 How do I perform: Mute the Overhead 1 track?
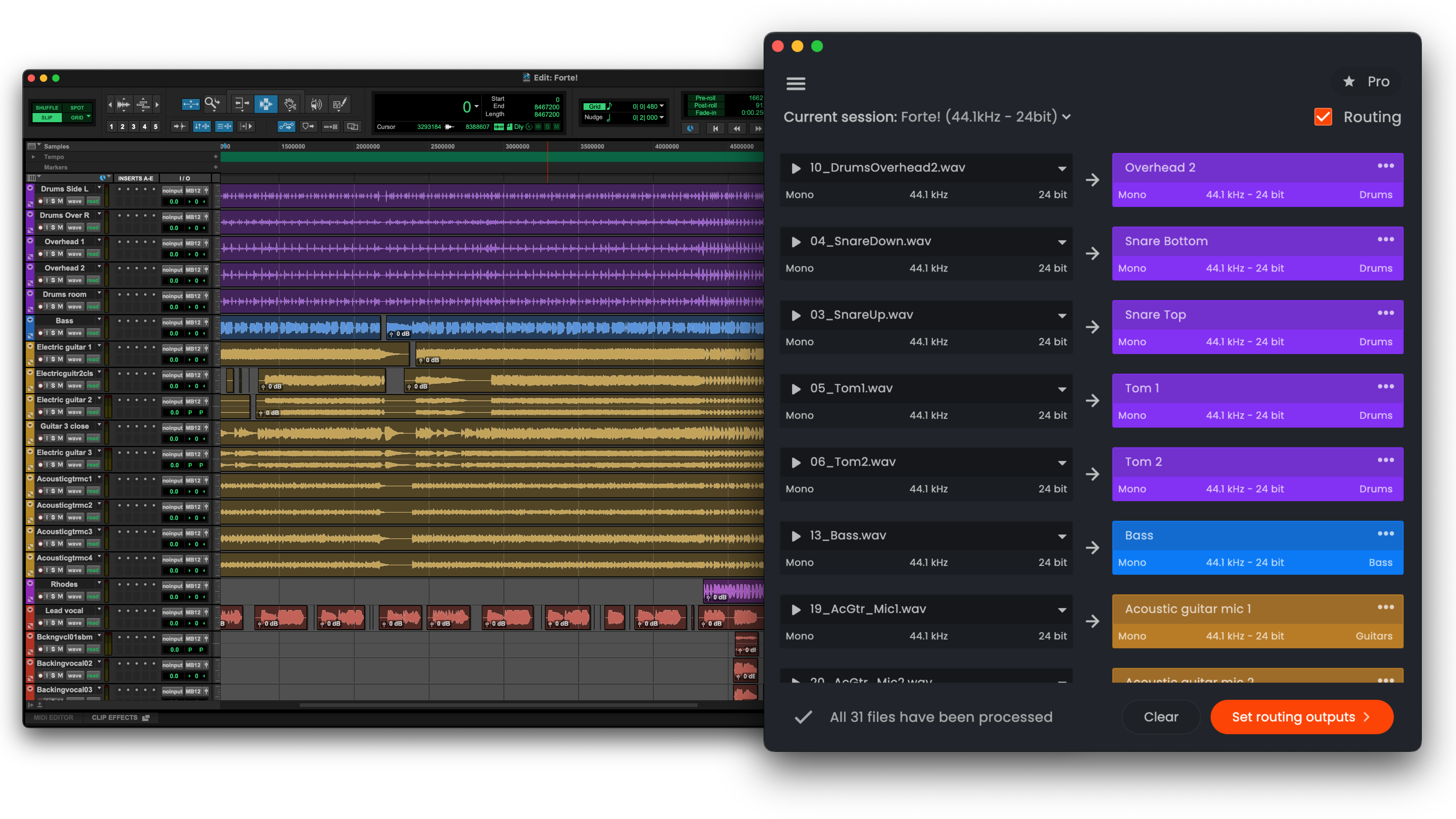coord(60,254)
